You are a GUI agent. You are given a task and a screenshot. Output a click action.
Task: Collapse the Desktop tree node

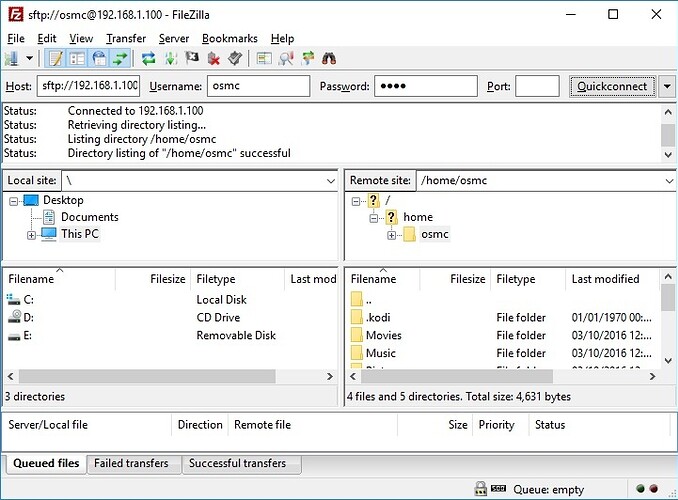pyautogui.click(x=14, y=201)
